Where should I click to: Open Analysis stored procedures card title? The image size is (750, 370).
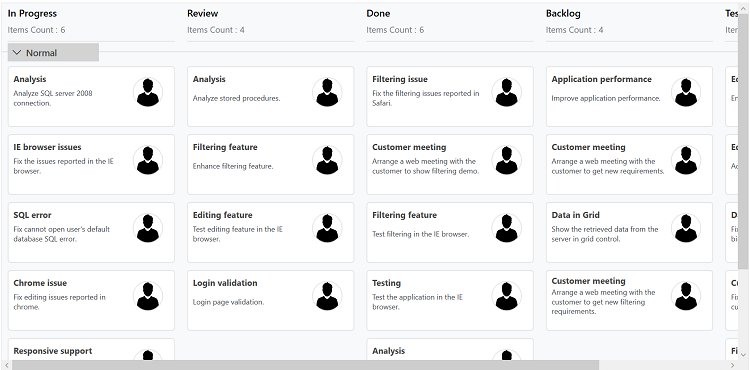click(x=209, y=79)
